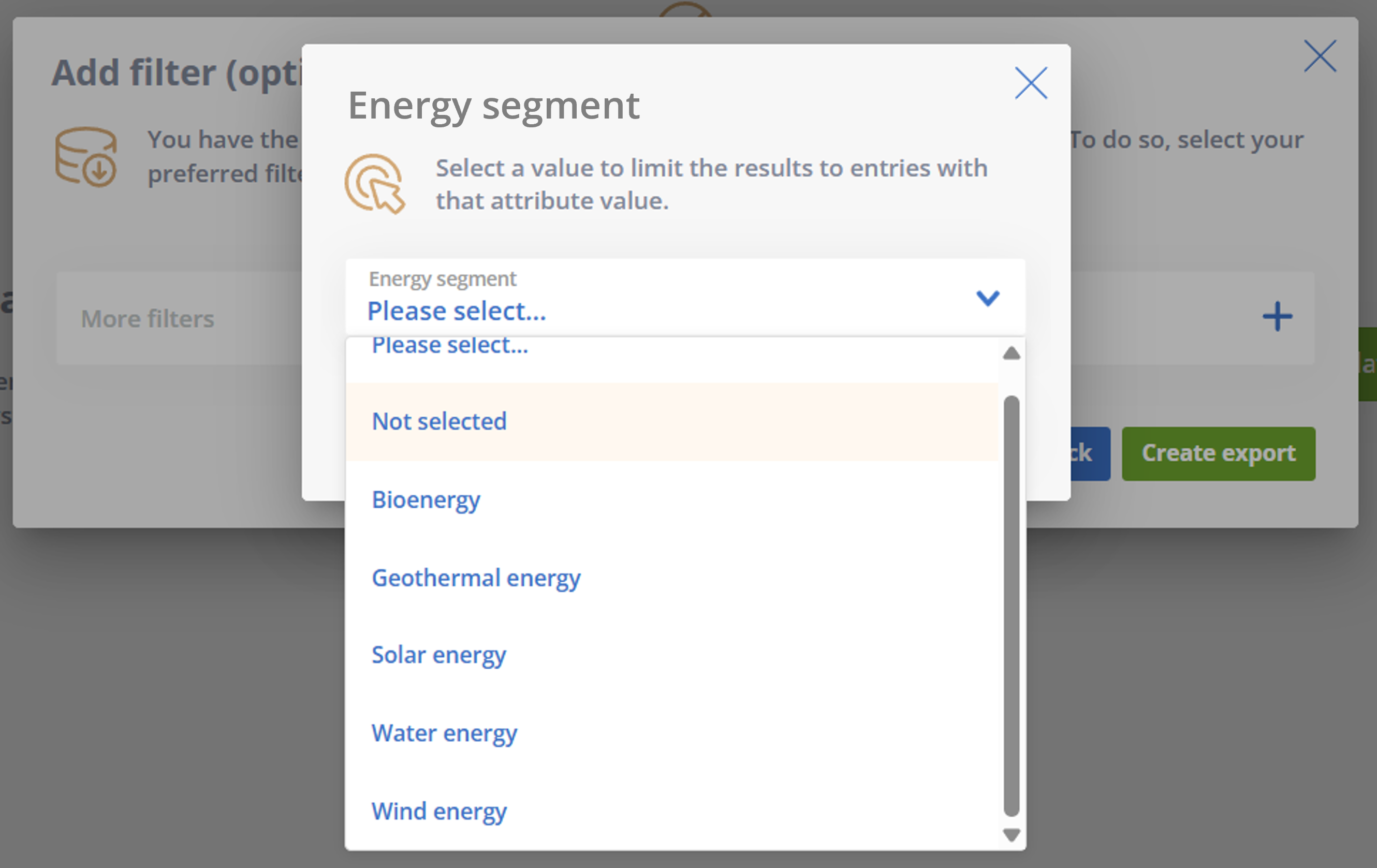
Task: Add more filters with plus icon
Action: click(1278, 317)
